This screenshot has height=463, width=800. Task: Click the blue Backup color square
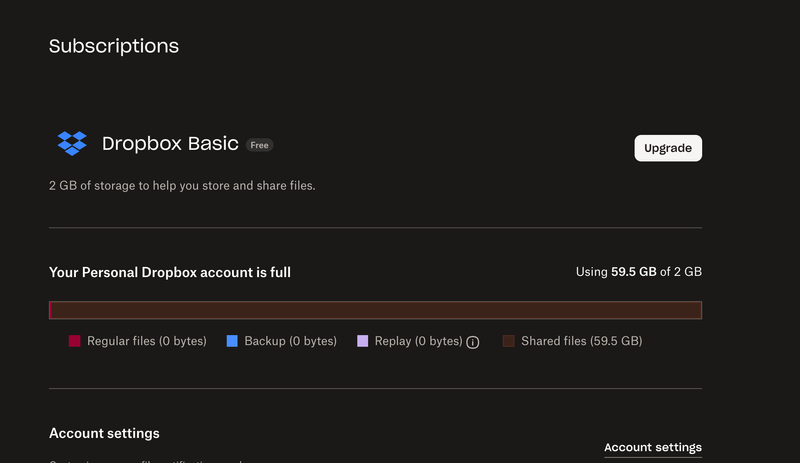pyautogui.click(x=232, y=342)
